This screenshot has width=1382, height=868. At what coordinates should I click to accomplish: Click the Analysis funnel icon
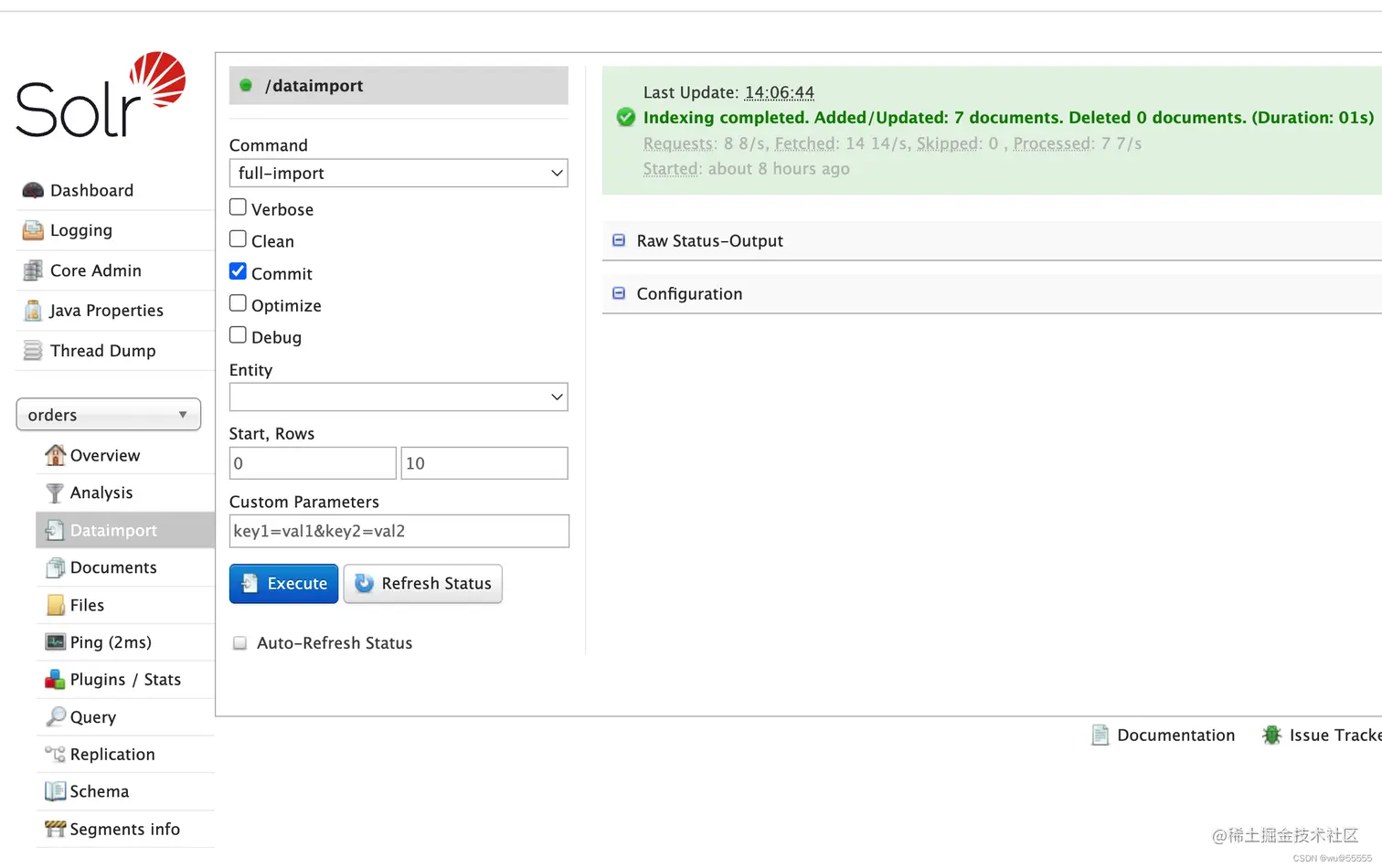point(55,492)
